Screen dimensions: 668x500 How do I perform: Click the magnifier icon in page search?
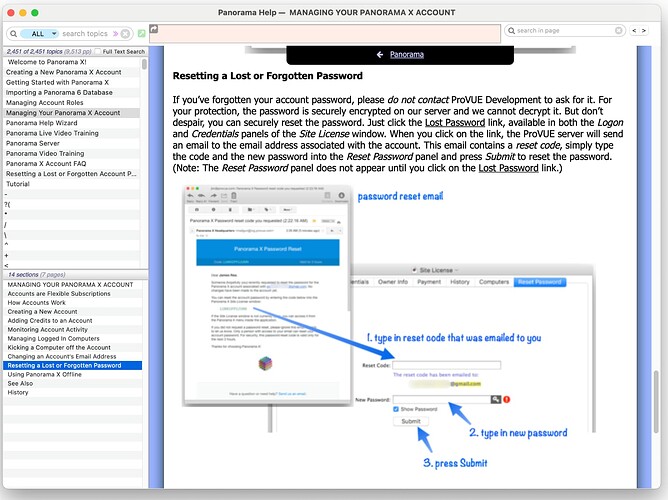tap(511, 31)
